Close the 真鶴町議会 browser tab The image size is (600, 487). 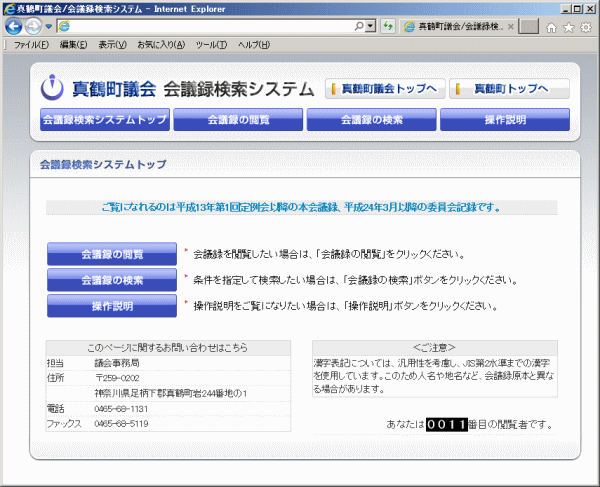pos(510,26)
